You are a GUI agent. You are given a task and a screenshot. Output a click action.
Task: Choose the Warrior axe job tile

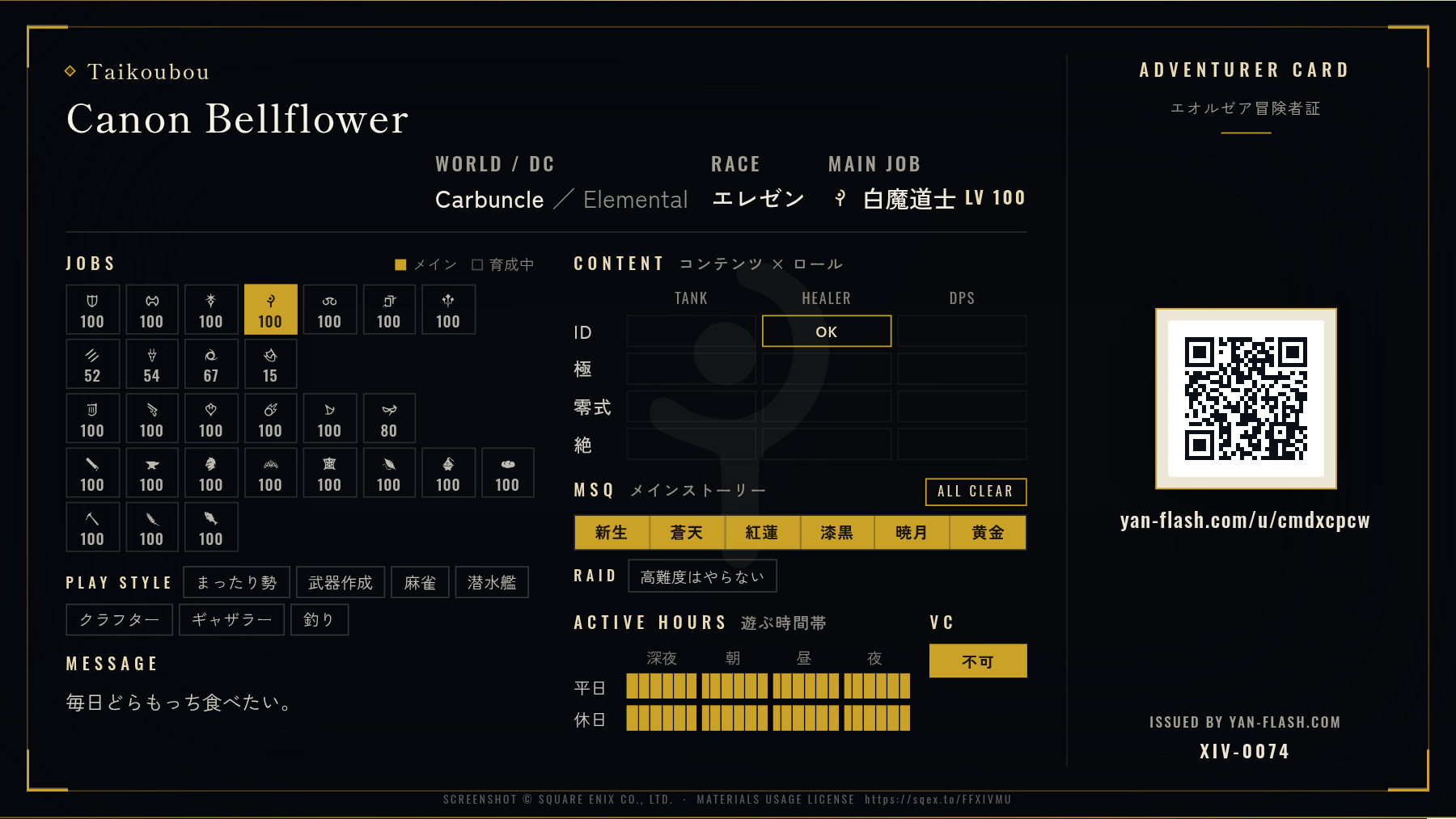click(x=151, y=310)
